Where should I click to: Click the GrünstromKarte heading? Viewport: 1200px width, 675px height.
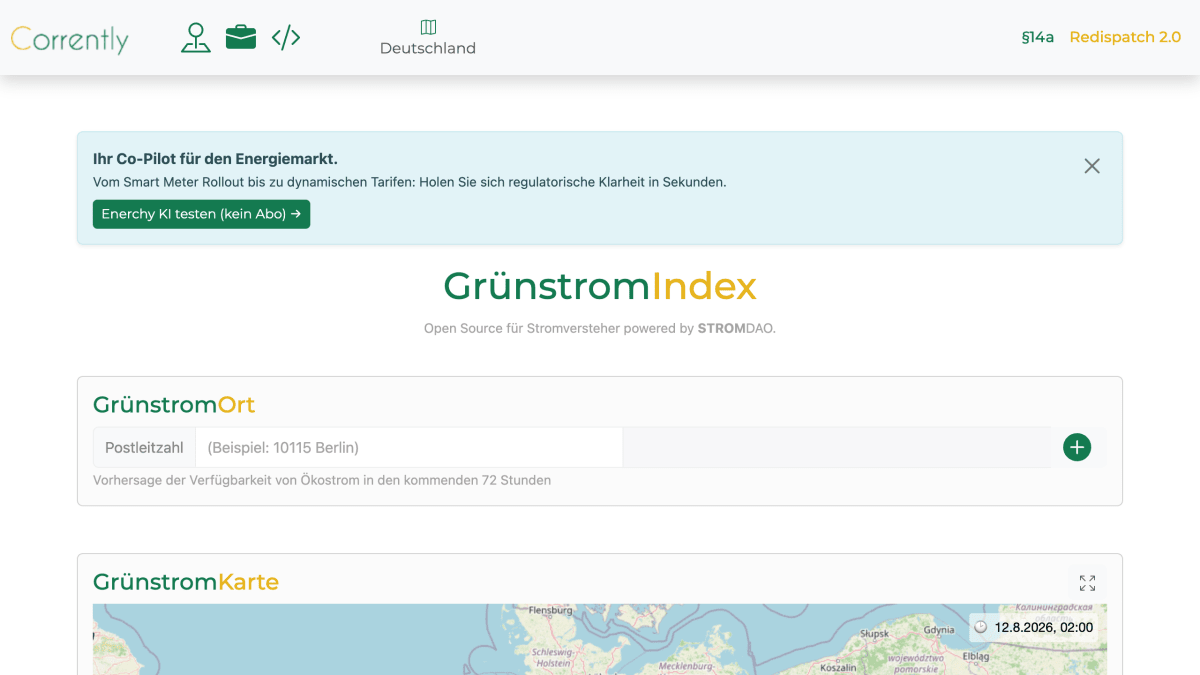[x=186, y=581]
